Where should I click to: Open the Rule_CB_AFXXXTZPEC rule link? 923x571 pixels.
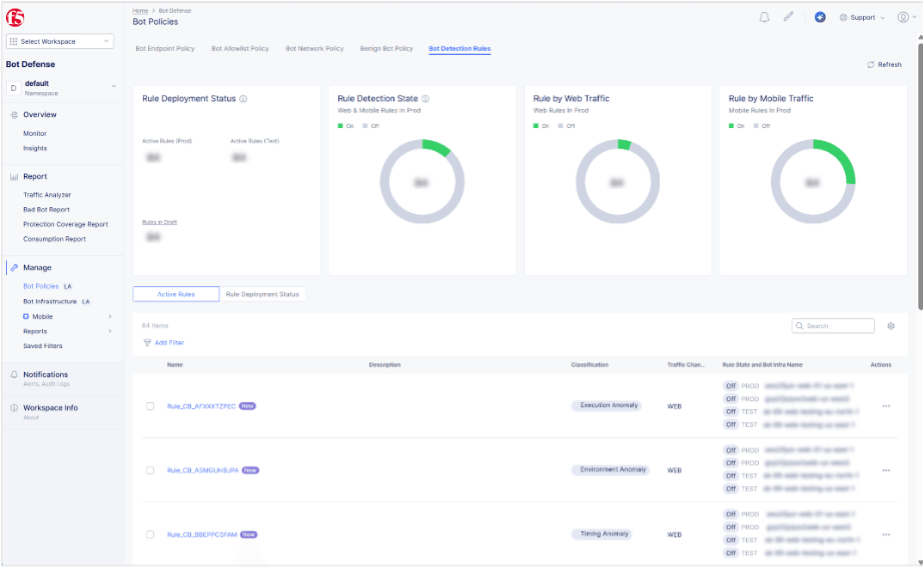click(x=201, y=407)
